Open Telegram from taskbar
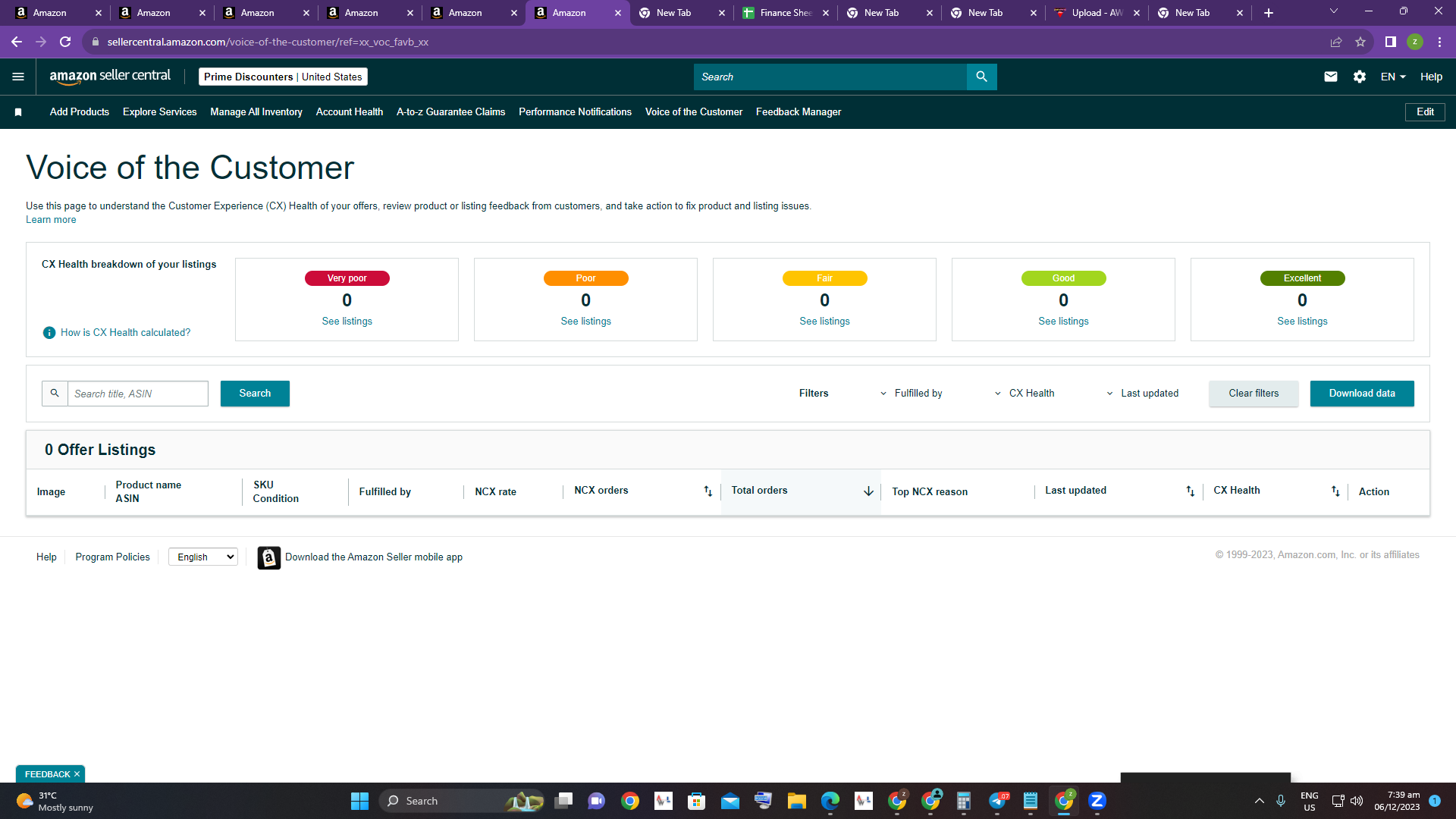 [x=998, y=801]
